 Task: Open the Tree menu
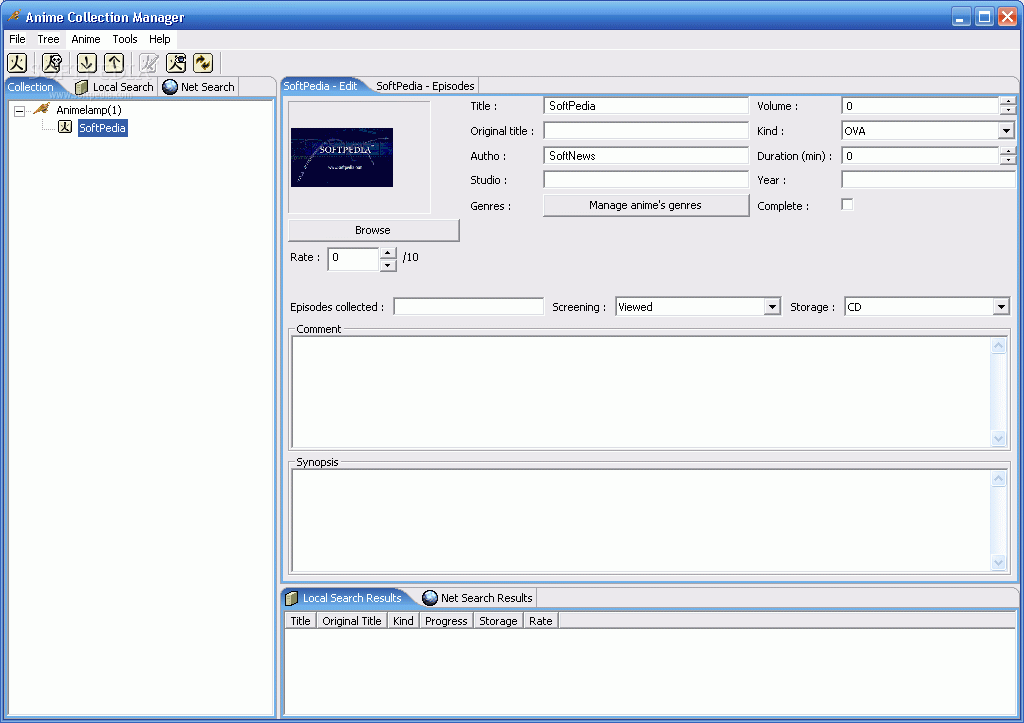(48, 39)
